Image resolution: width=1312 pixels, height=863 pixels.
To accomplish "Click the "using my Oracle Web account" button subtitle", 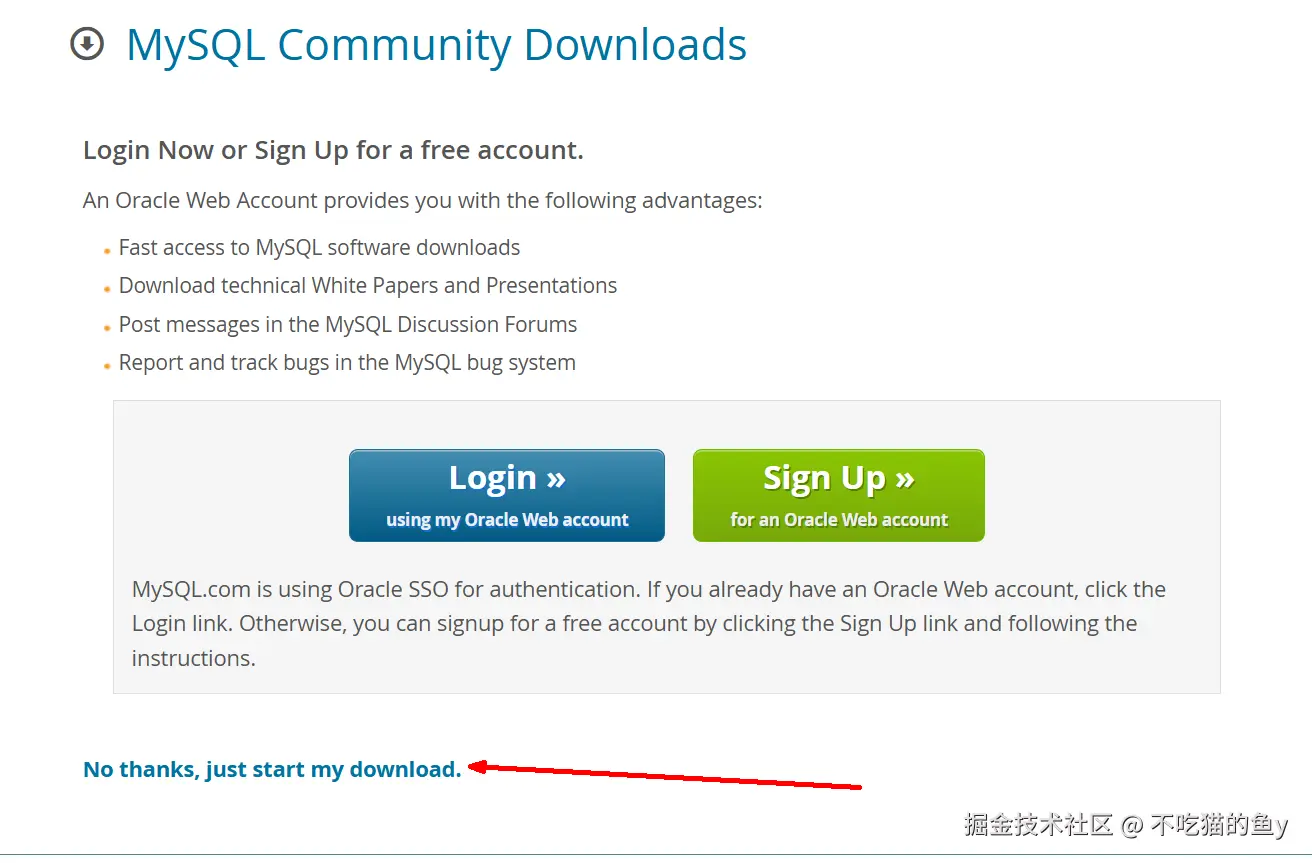I will pyautogui.click(x=507, y=520).
